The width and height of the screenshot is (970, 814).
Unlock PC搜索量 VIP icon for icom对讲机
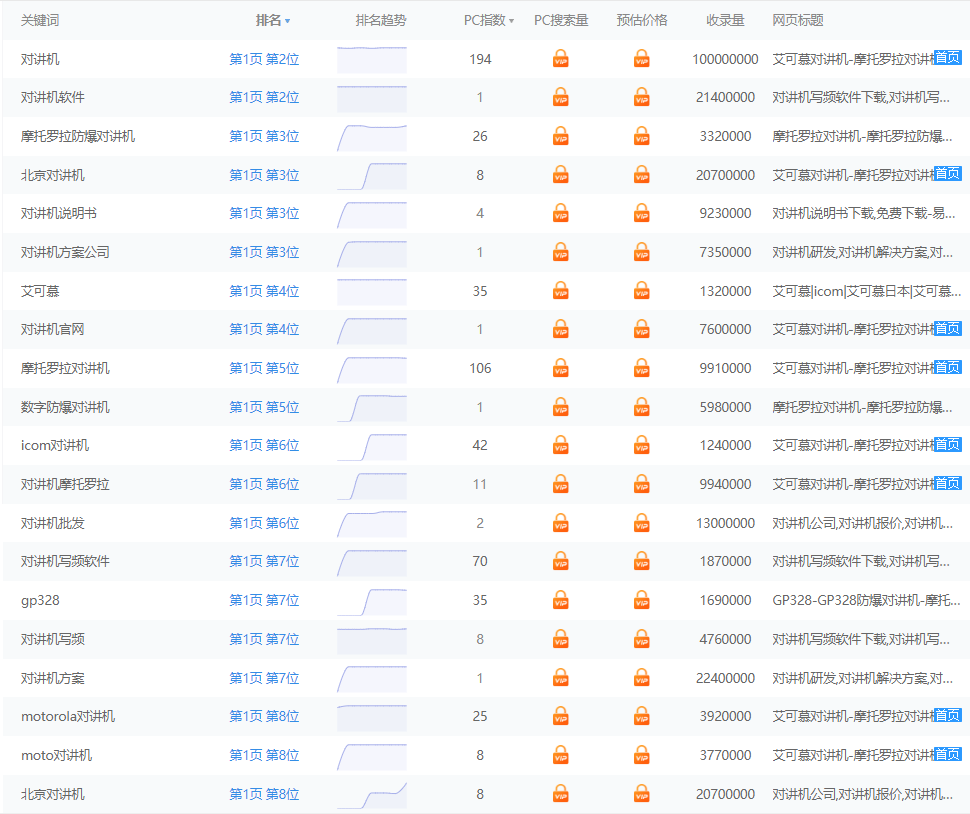[x=561, y=446]
